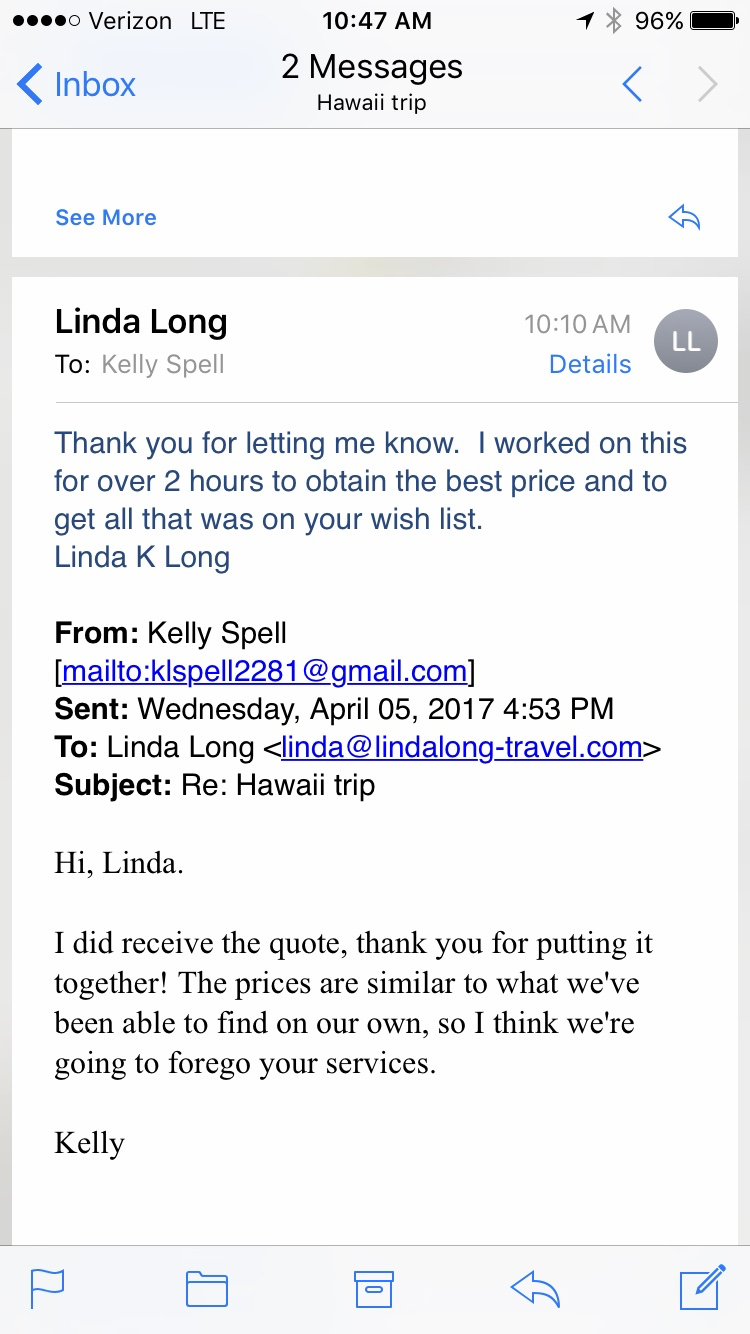Open the klspell2281@gmail.com mailto link

coord(264,671)
